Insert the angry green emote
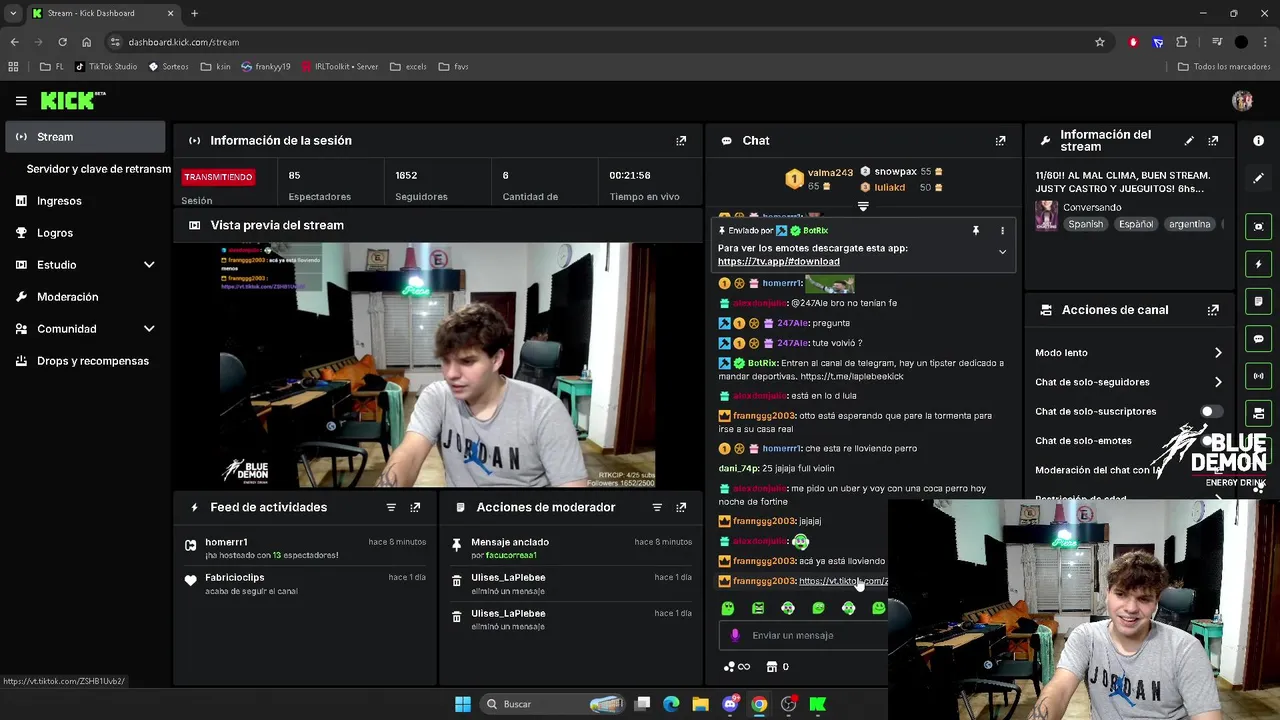1280x720 pixels. point(758,608)
